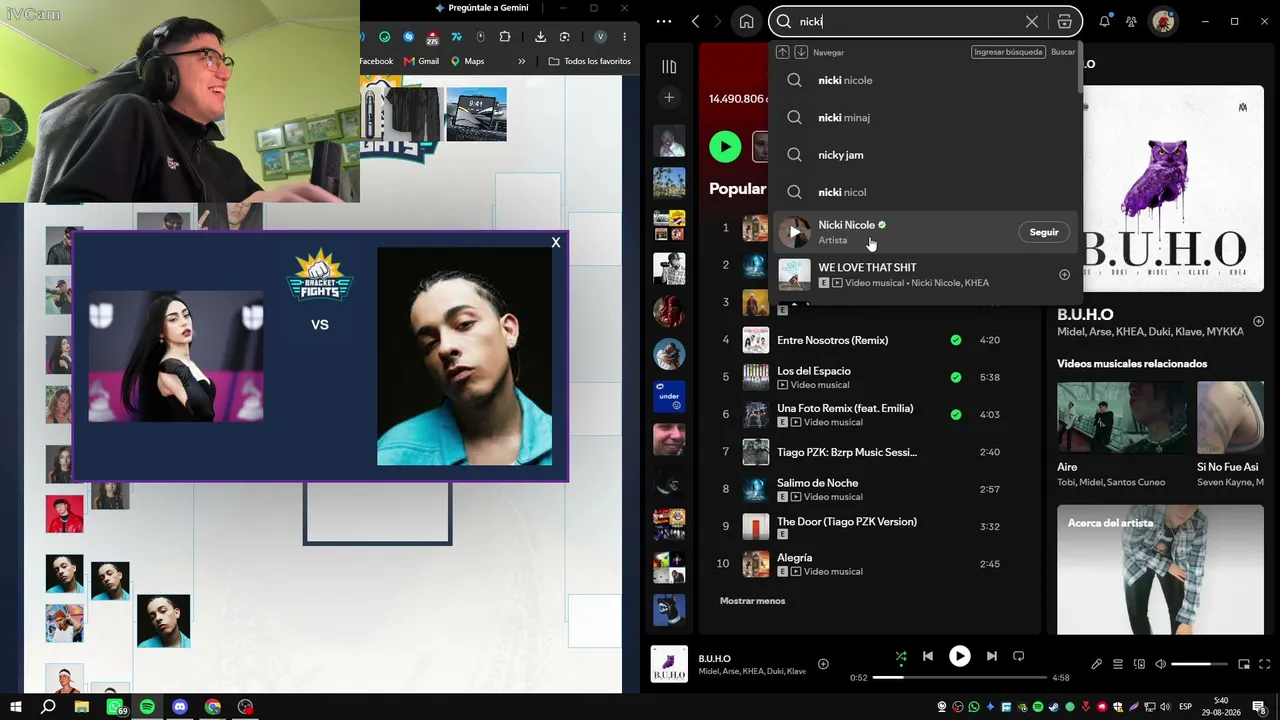Add now-playing B.U.H.O to library
The height and width of the screenshot is (720, 1280).
(x=823, y=664)
